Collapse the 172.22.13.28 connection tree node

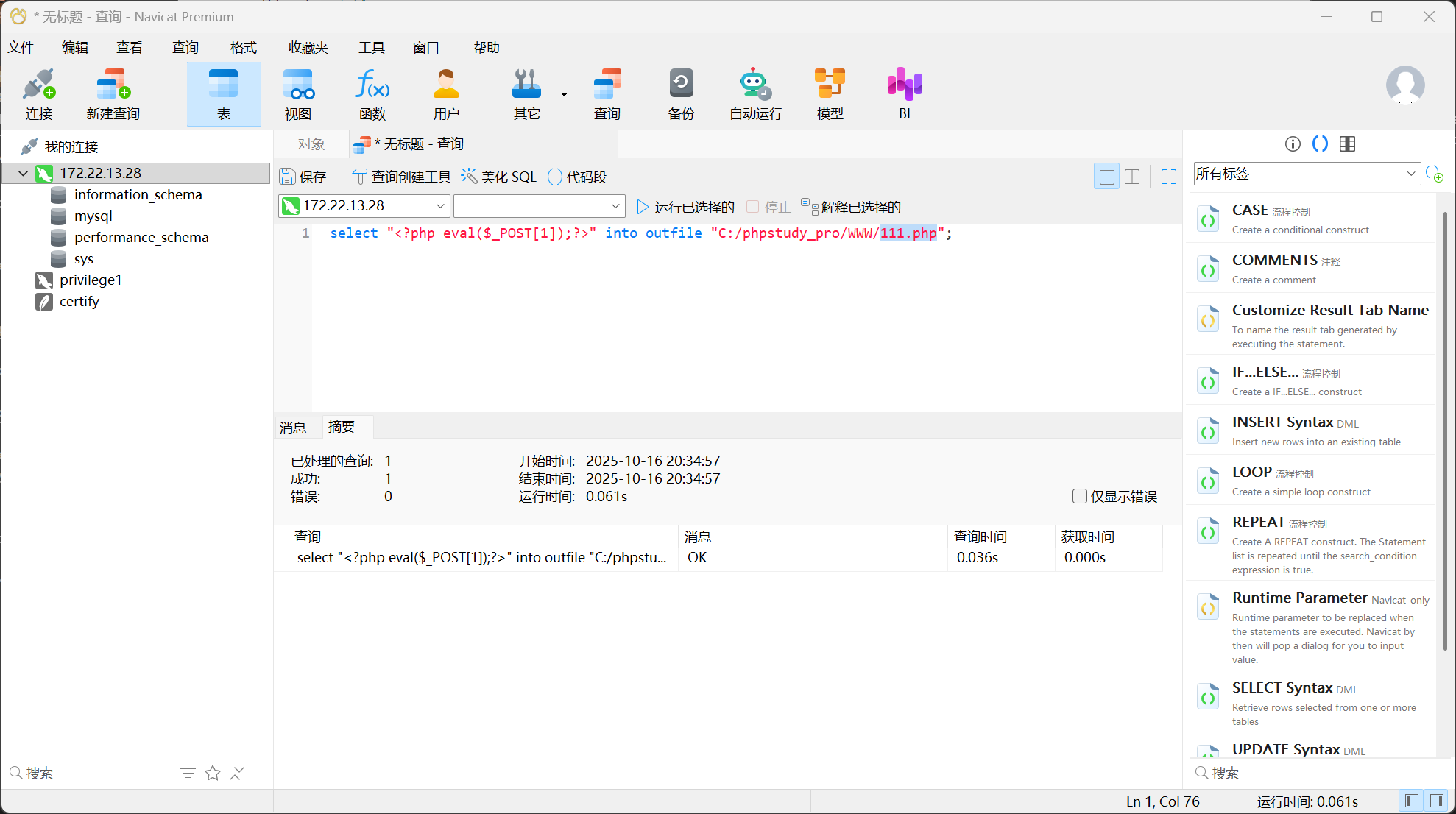coord(23,174)
